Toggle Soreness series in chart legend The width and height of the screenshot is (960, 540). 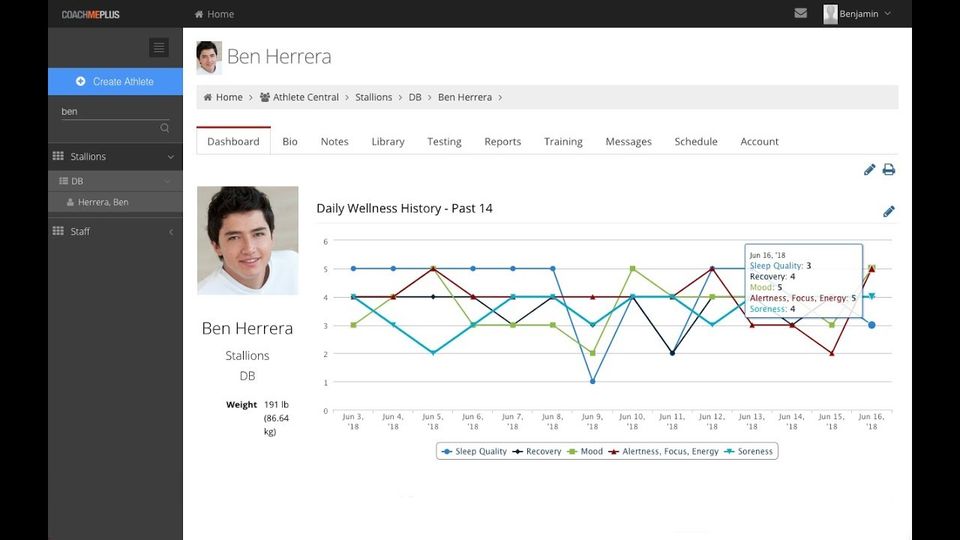click(748, 452)
